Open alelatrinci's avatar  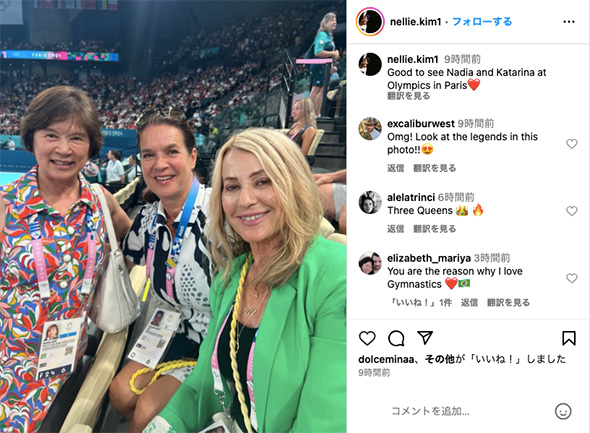click(370, 202)
